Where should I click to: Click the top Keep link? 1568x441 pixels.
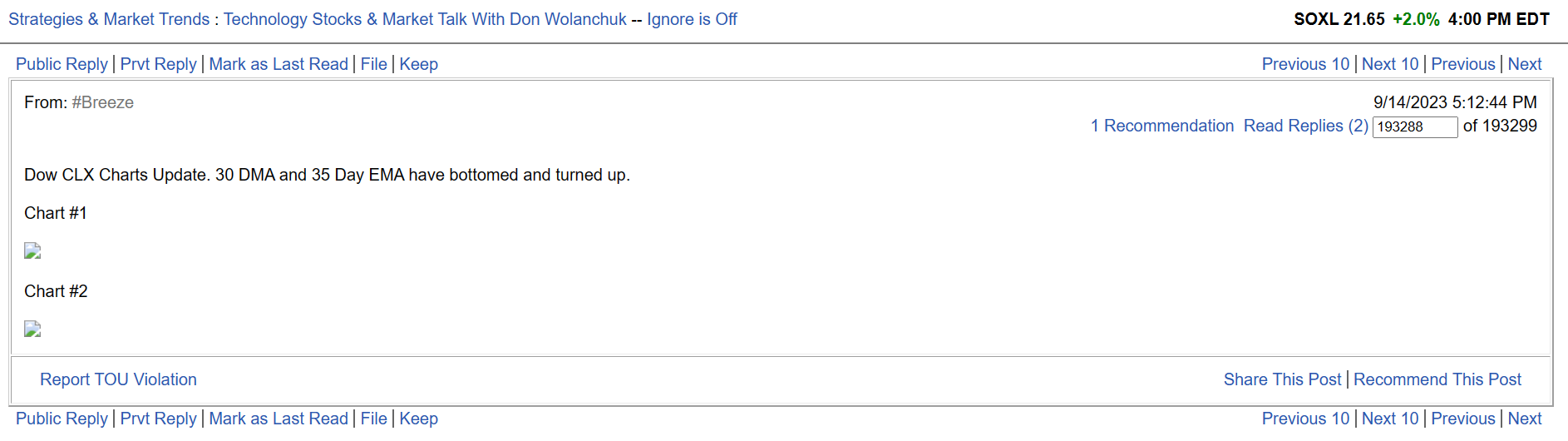tap(418, 64)
